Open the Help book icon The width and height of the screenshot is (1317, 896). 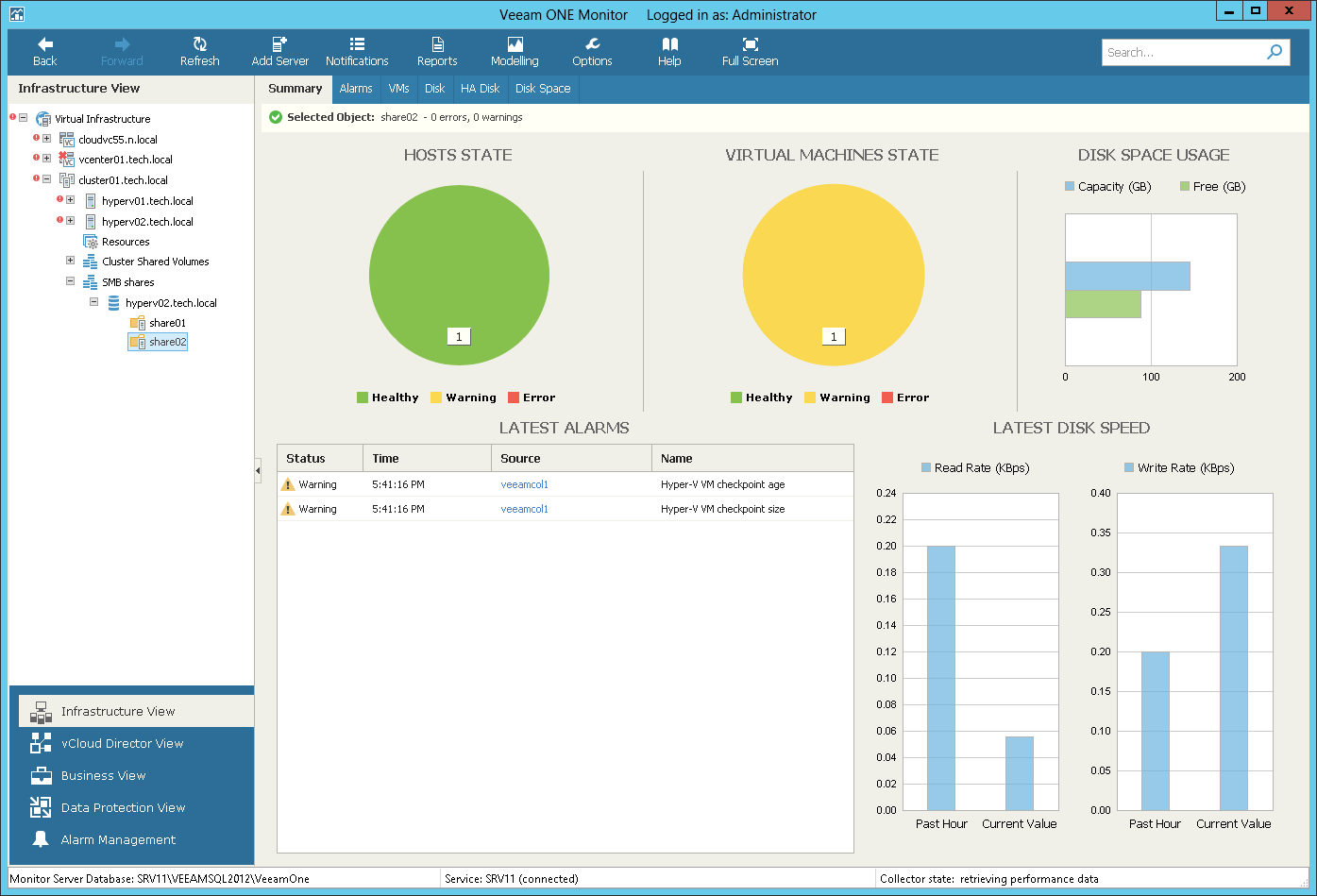pyautogui.click(x=670, y=44)
